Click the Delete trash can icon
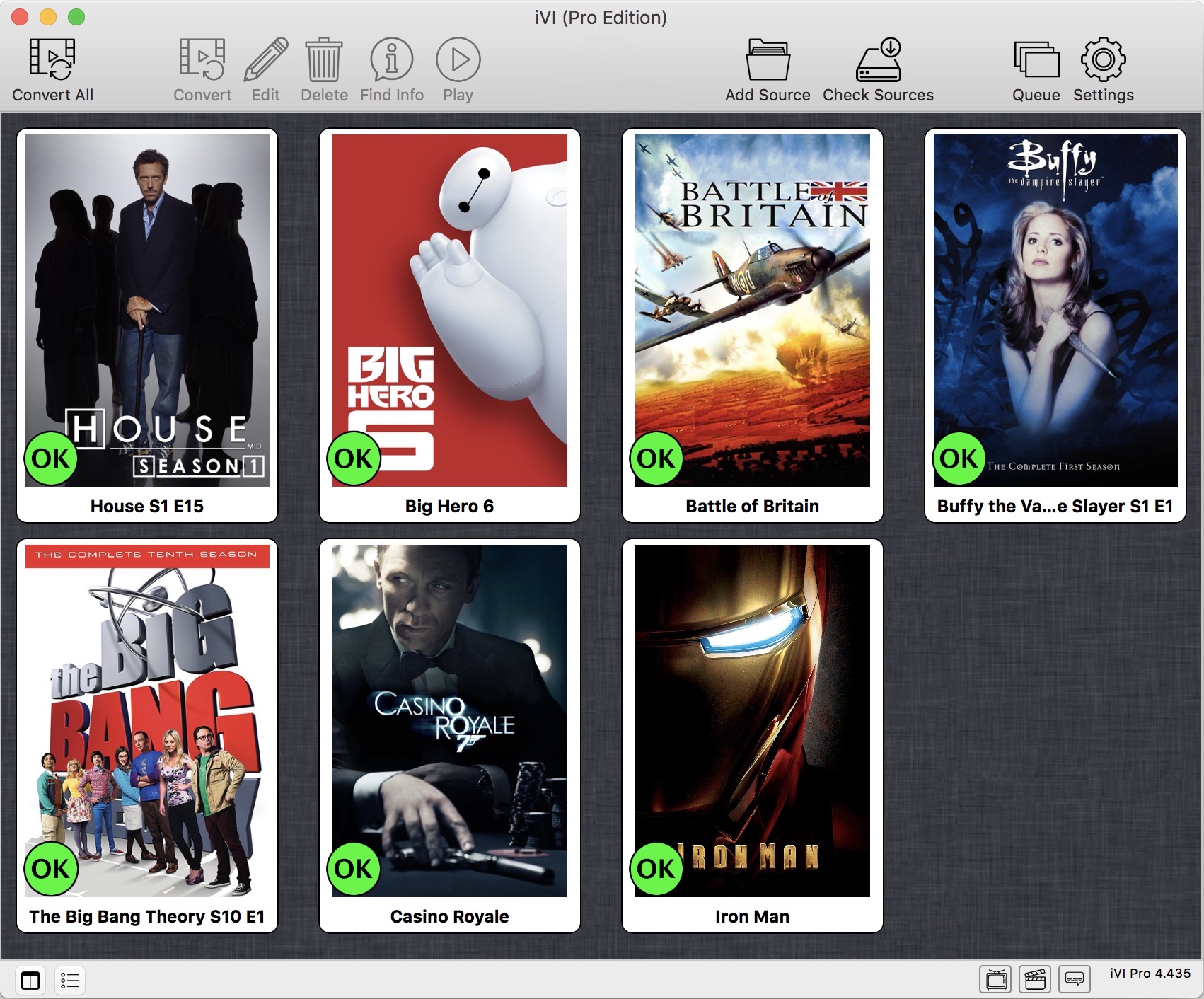Viewport: 1204px width, 999px height. pos(323,60)
